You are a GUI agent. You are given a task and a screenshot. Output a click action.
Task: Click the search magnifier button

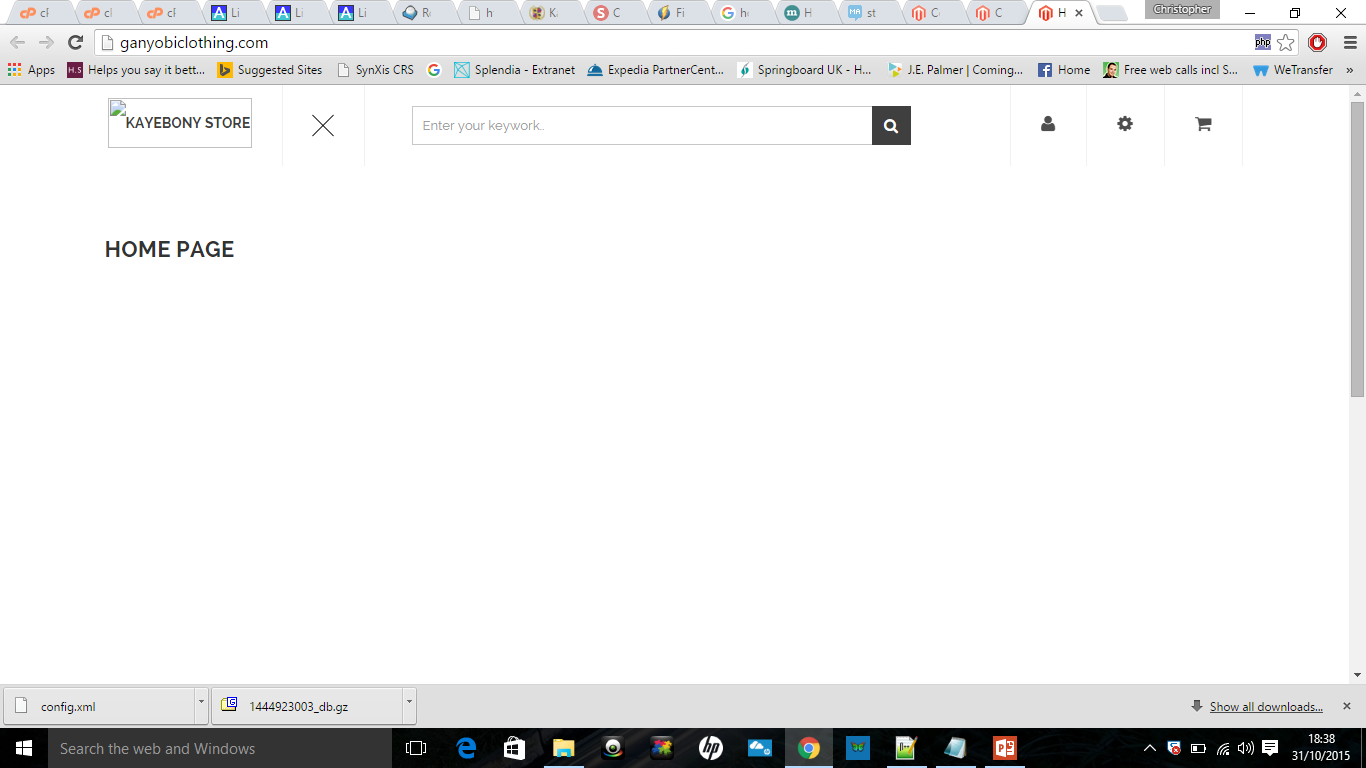(891, 126)
